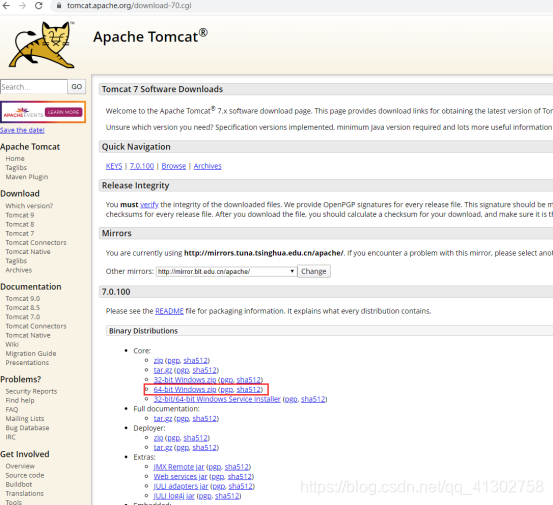
Task: Go to Home in sidebar
Action: tap(15, 159)
